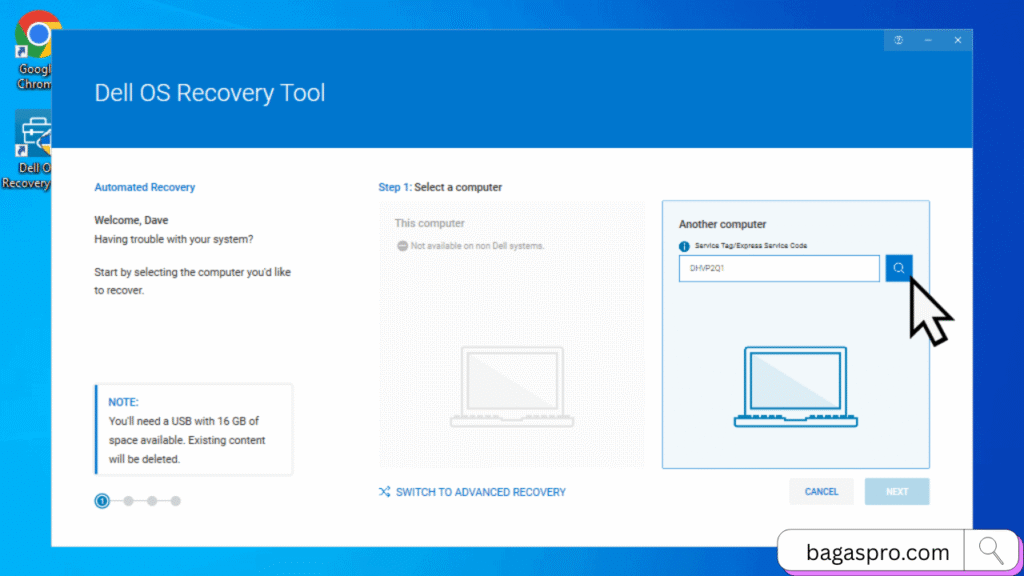The height and width of the screenshot is (576, 1024).
Task: Click the info icon beside Service Tag label
Action: pos(684,245)
